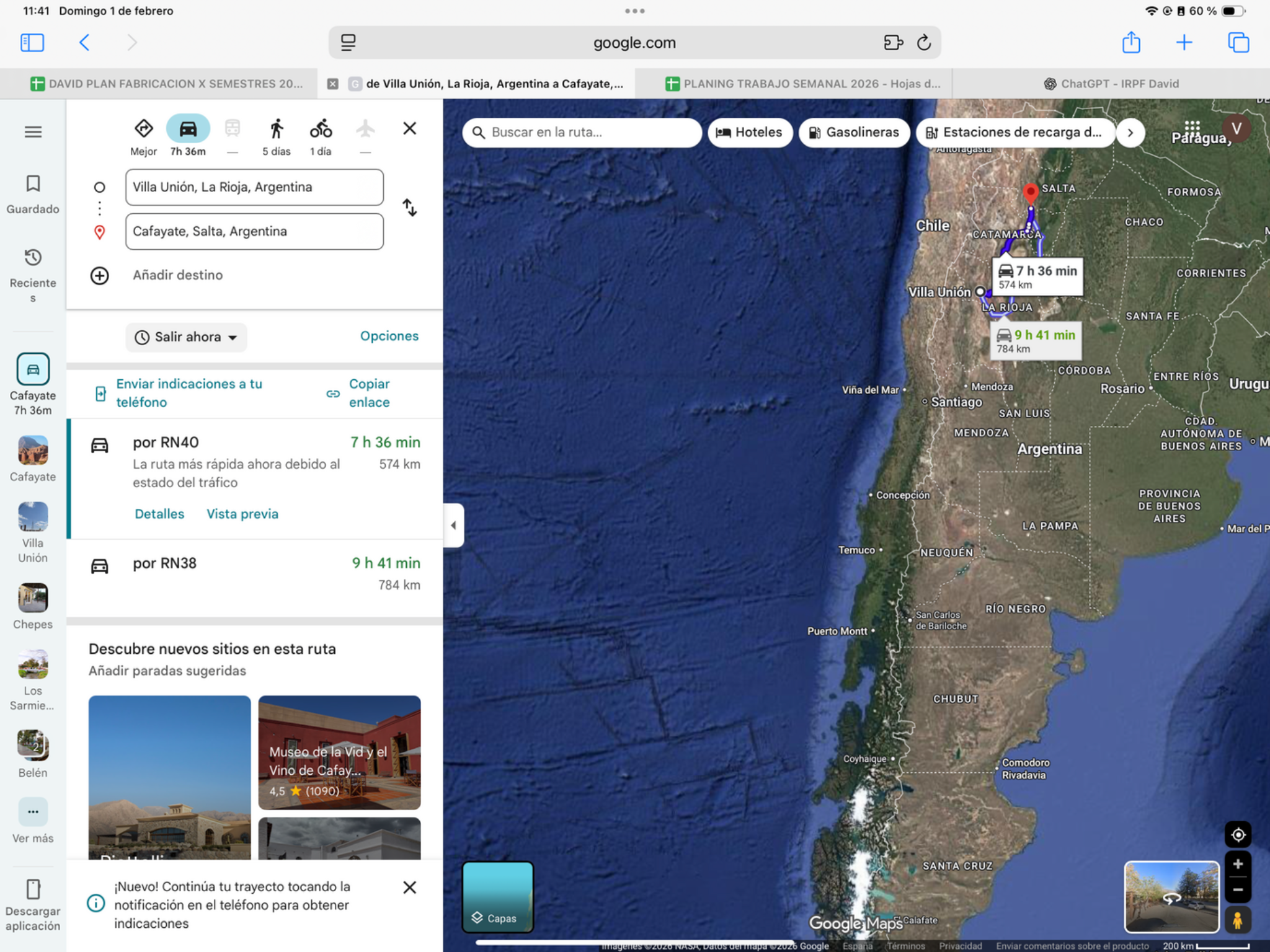Toggle the Hoteles filter chip
This screenshot has height=952, width=1270.
click(750, 132)
